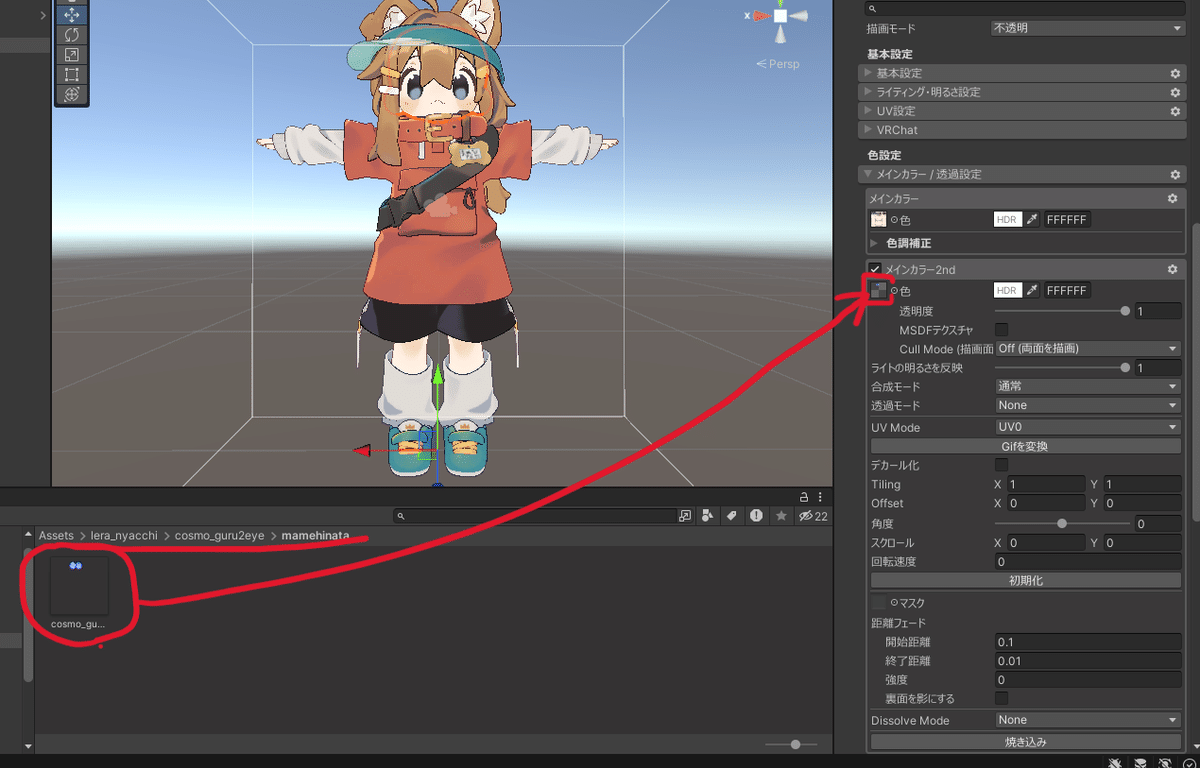Open gear menu for メインカラー2nd
1200x768 pixels.
[1173, 270]
